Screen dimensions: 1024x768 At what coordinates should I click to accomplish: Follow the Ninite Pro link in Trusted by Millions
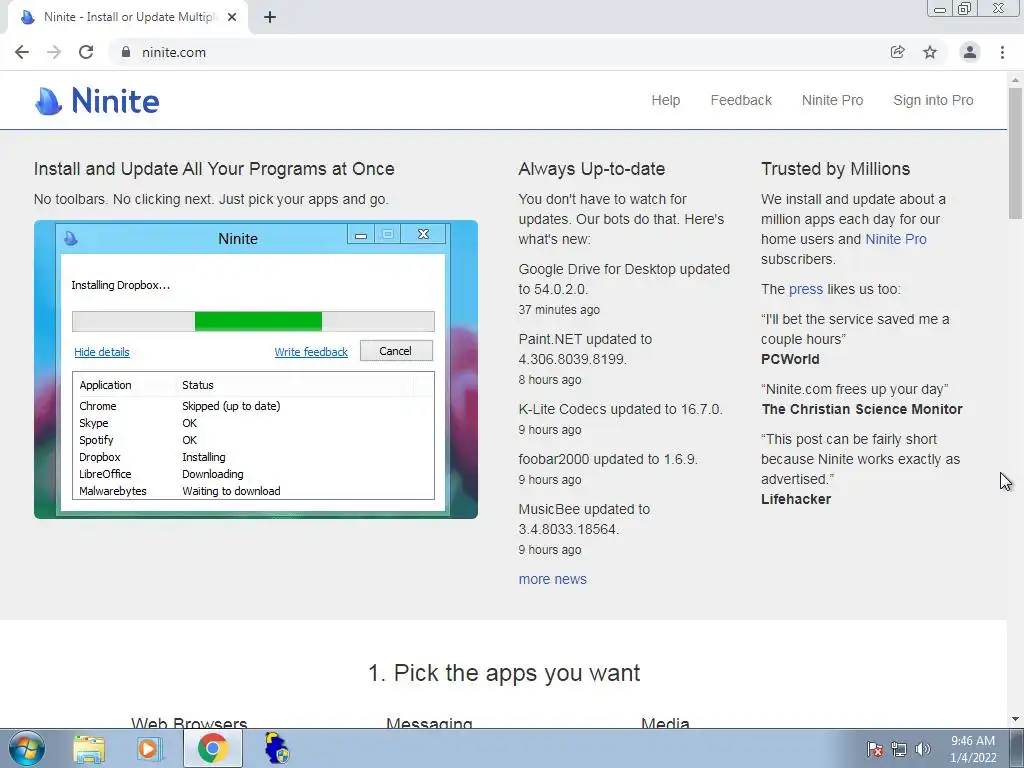[896, 239]
